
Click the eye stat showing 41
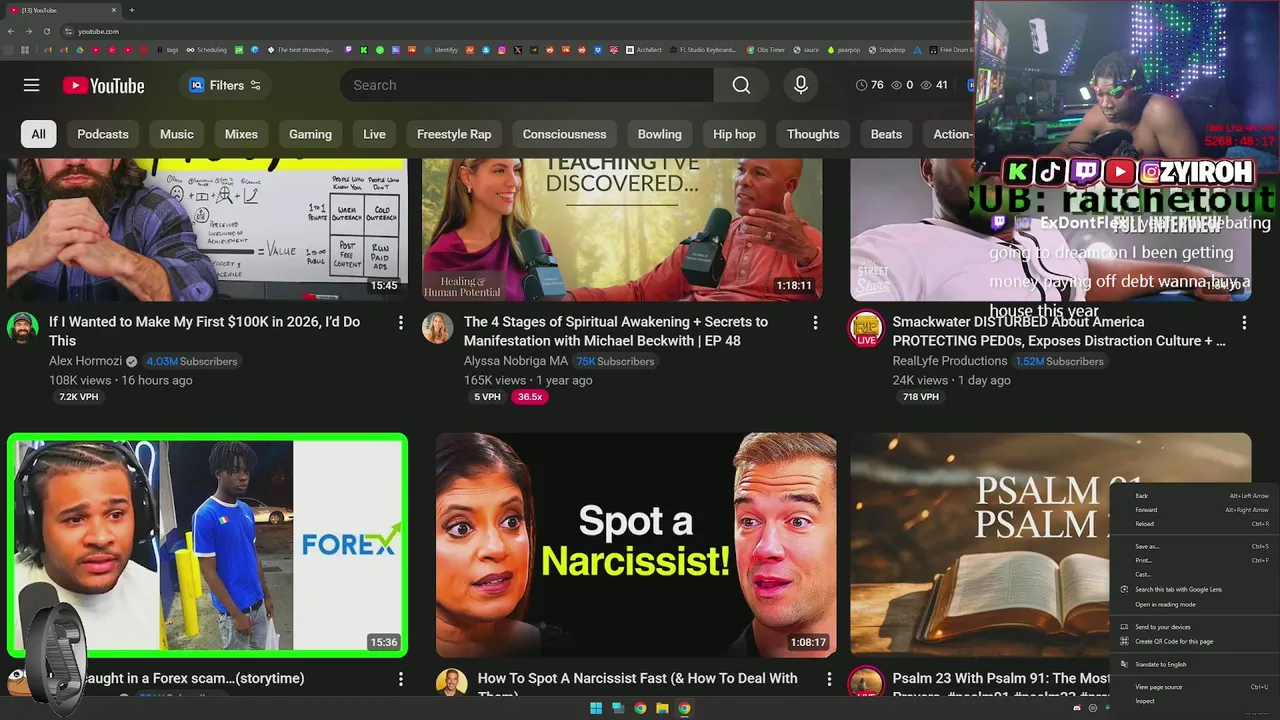point(934,85)
